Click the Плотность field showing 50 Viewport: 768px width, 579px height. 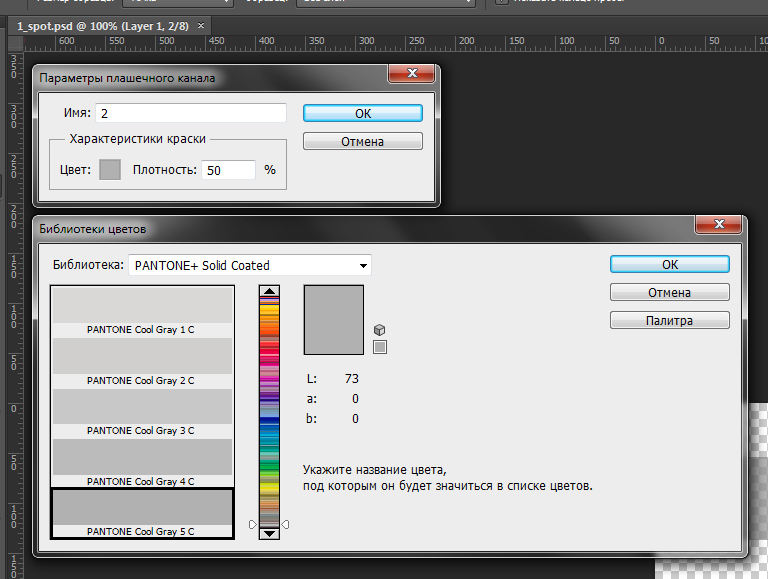click(228, 170)
